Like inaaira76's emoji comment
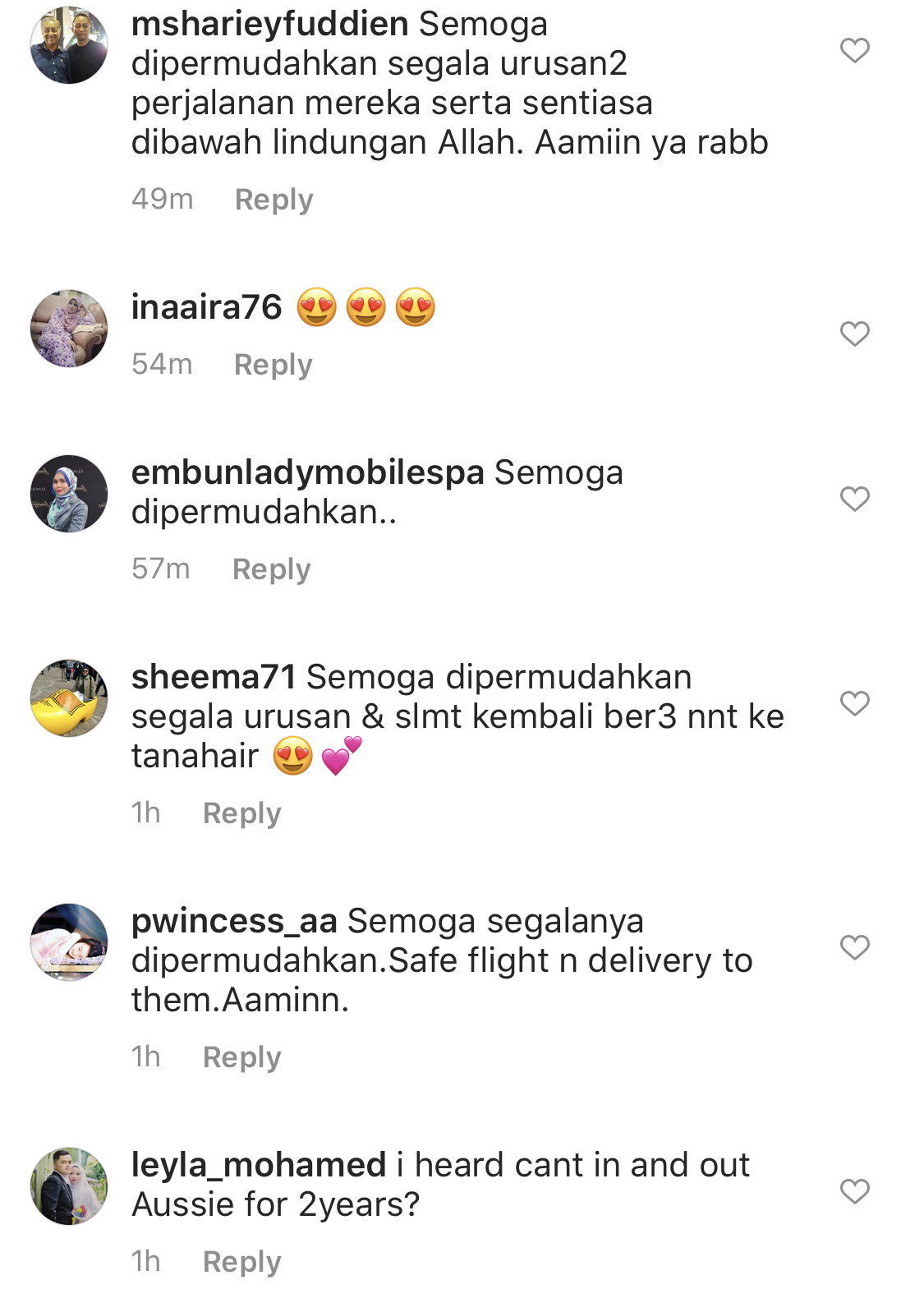This screenshot has width=924, height=1289. pos(854,334)
